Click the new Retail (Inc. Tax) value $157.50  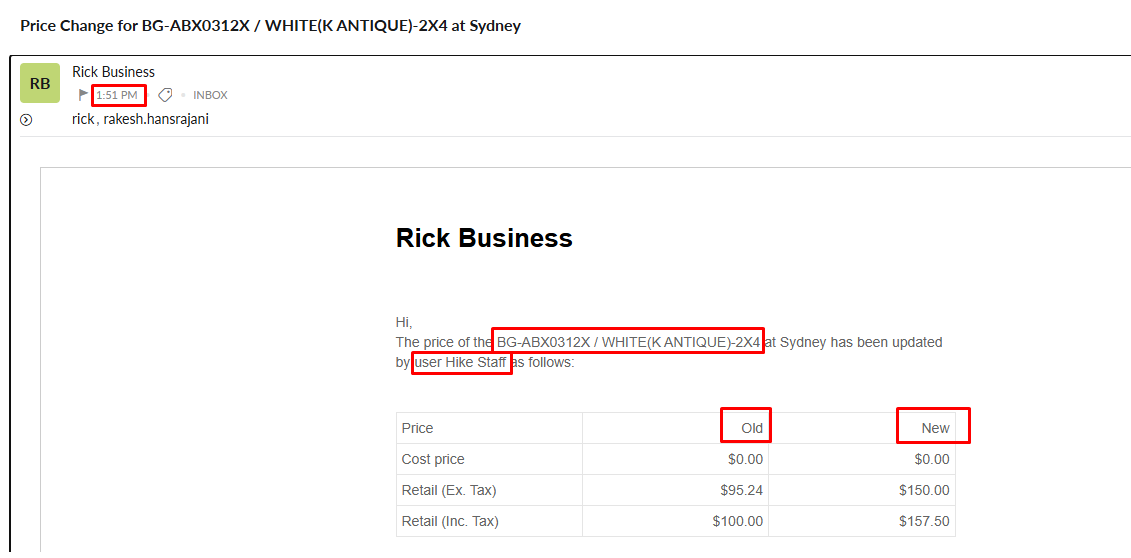[924, 521]
